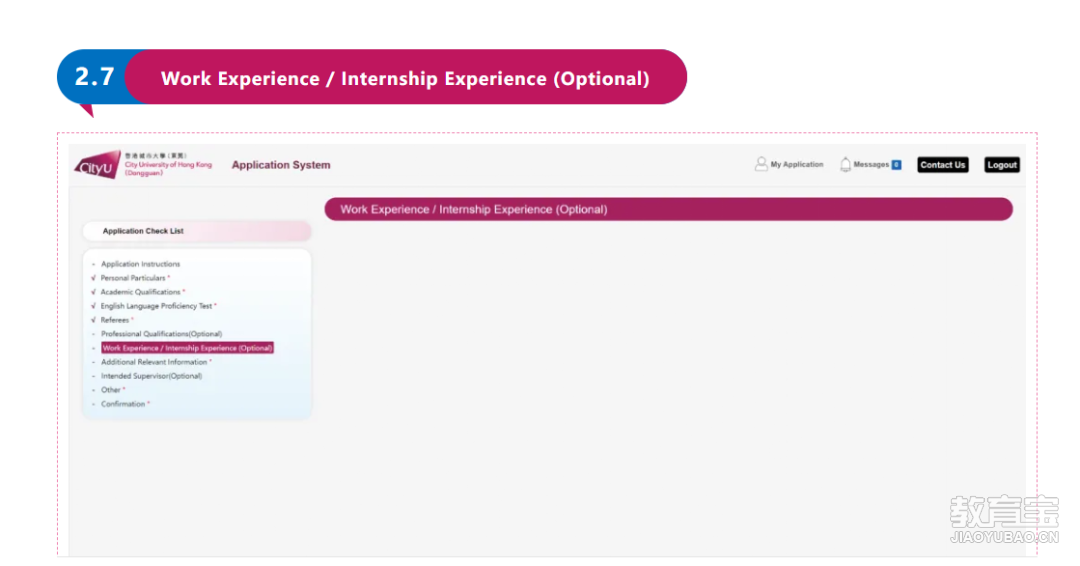
Task: Click the blue Messages count badge
Action: tap(896, 165)
